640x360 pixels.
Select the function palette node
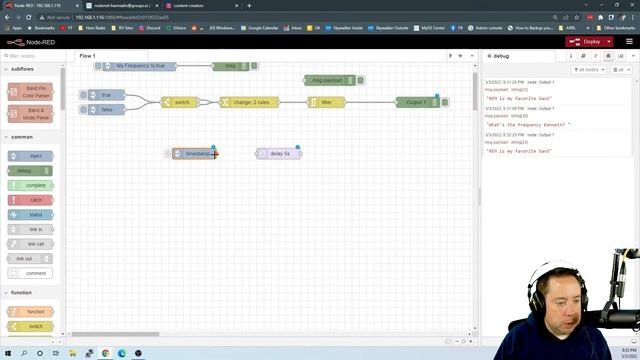[31, 312]
